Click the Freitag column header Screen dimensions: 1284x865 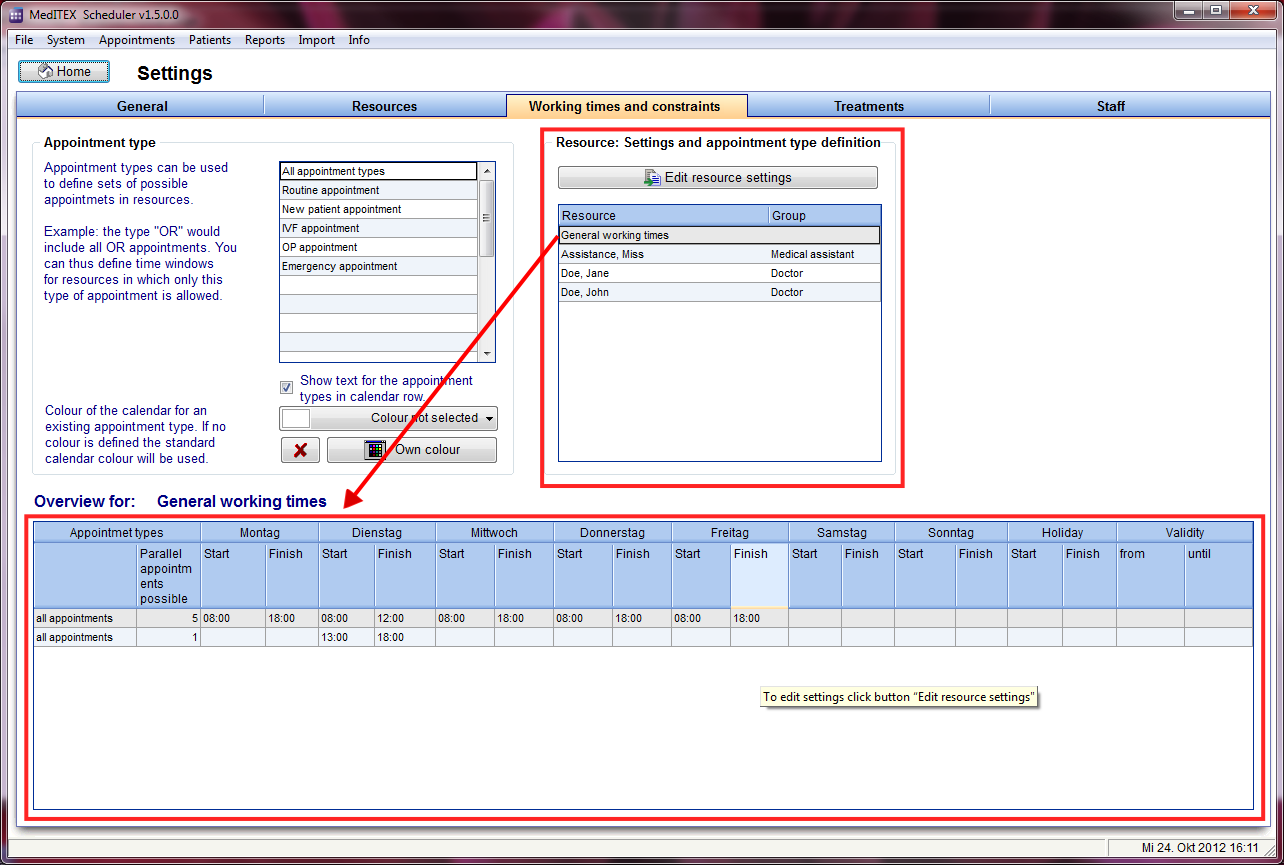tap(730, 533)
